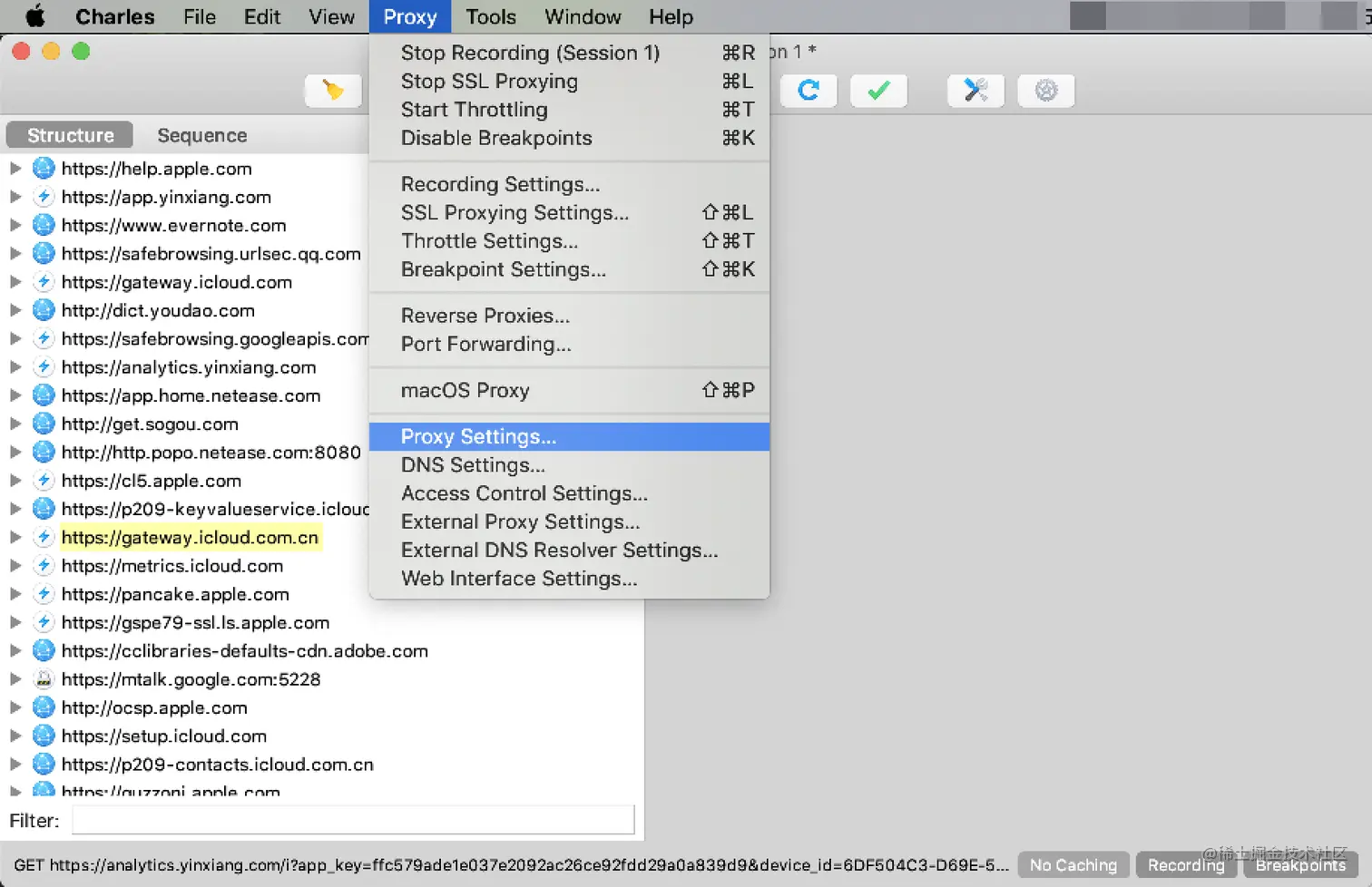Click the globe icon beside www.evernote.com

pyautogui.click(x=44, y=225)
